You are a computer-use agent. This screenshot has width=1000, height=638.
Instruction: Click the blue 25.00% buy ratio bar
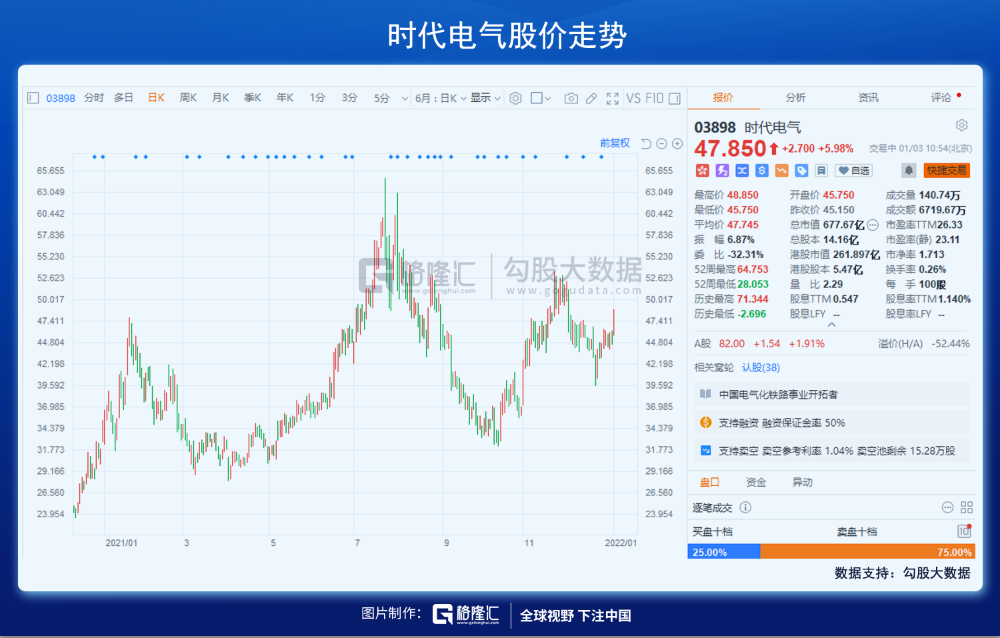[724, 552]
